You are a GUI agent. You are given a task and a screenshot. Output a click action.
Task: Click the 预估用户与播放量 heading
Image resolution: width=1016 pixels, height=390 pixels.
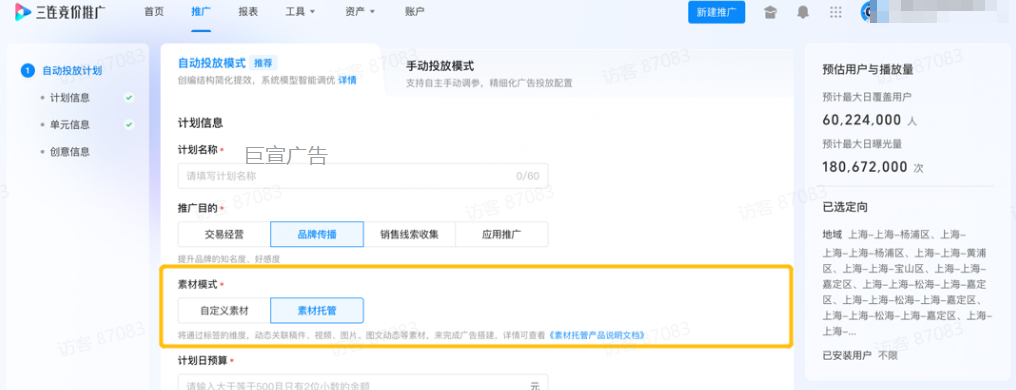868,69
